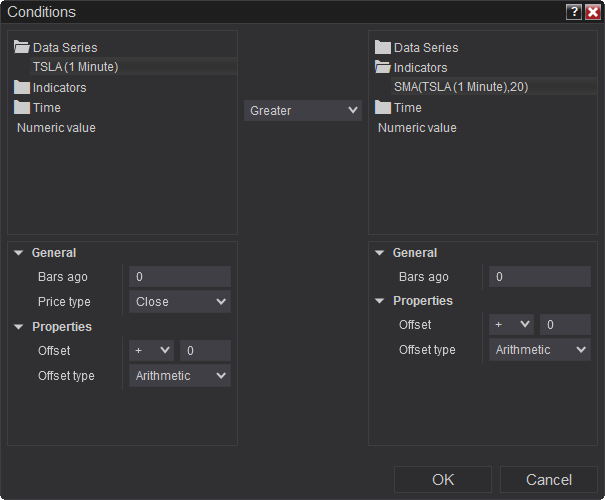Image resolution: width=605 pixels, height=500 pixels.
Task: Click the left Data Series folder icon
Action: click(22, 47)
